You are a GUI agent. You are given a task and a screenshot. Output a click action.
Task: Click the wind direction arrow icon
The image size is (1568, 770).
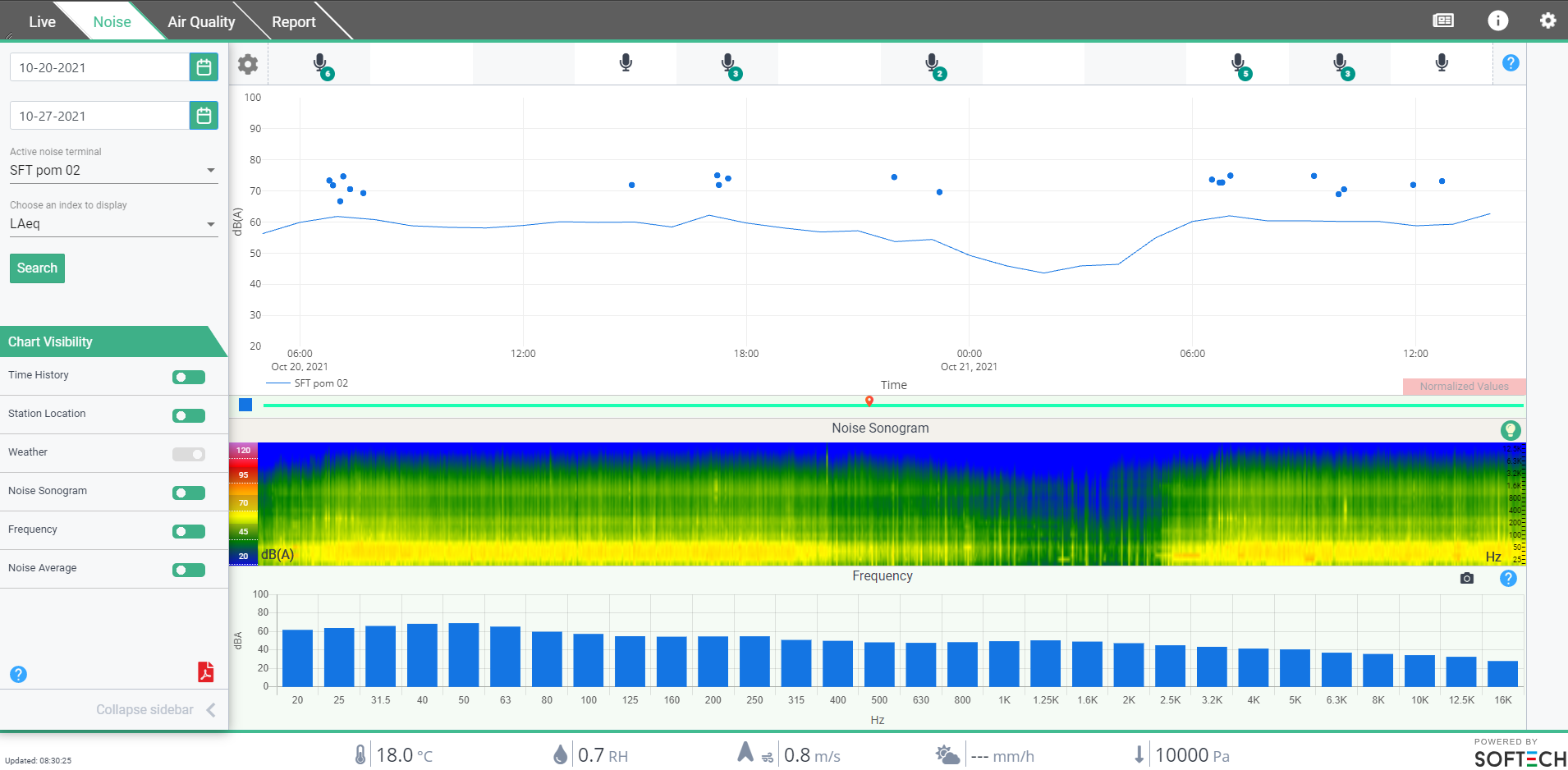pos(745,752)
